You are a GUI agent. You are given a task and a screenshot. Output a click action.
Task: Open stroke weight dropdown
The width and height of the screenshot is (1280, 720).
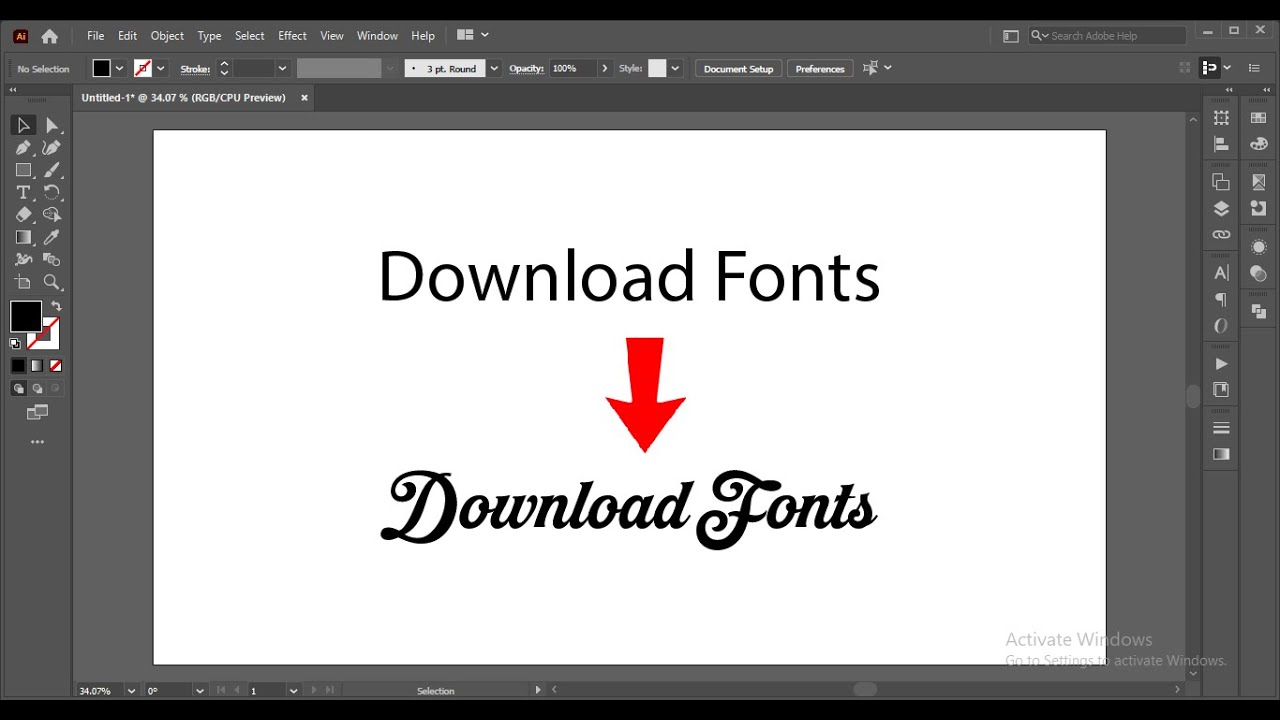[x=282, y=69]
